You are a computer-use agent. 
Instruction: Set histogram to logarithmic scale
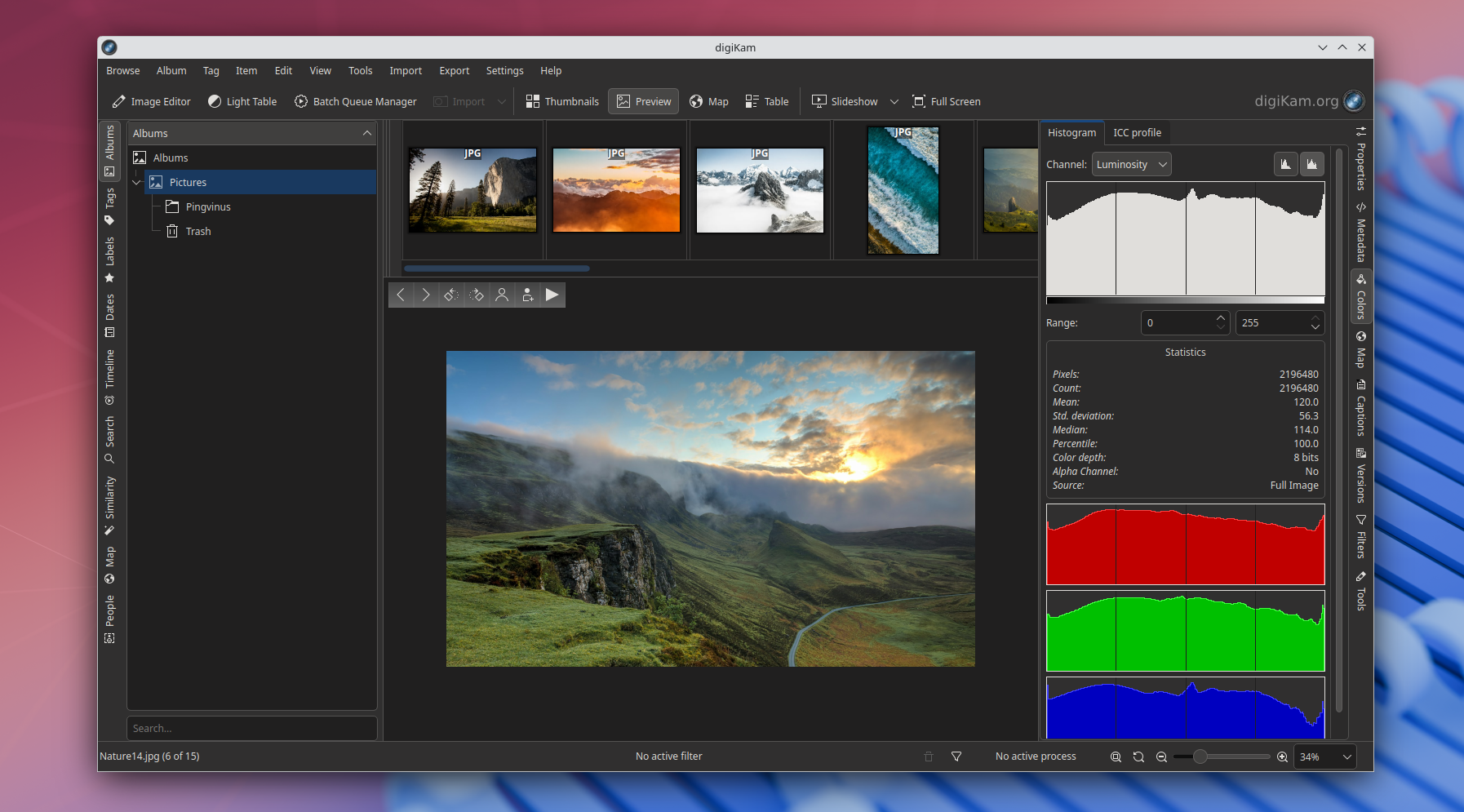pyautogui.click(x=1311, y=164)
